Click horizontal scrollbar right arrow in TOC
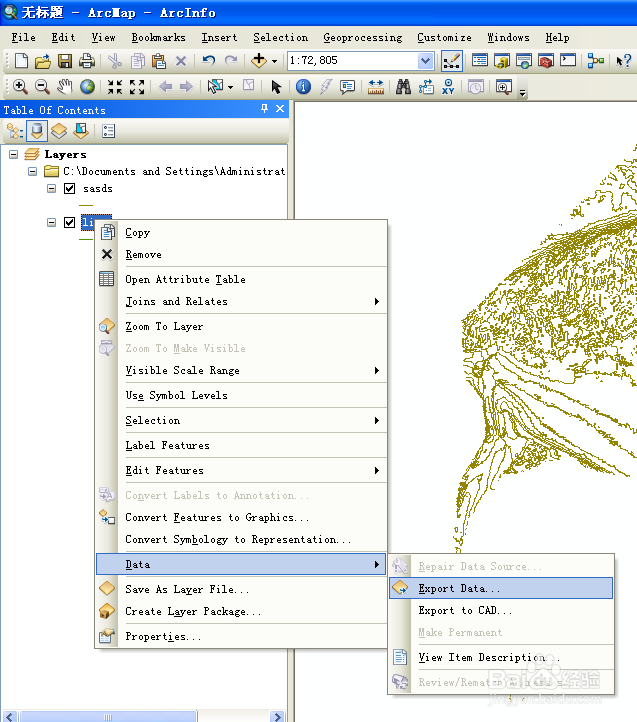Image resolution: width=637 pixels, height=722 pixels. coord(277,716)
